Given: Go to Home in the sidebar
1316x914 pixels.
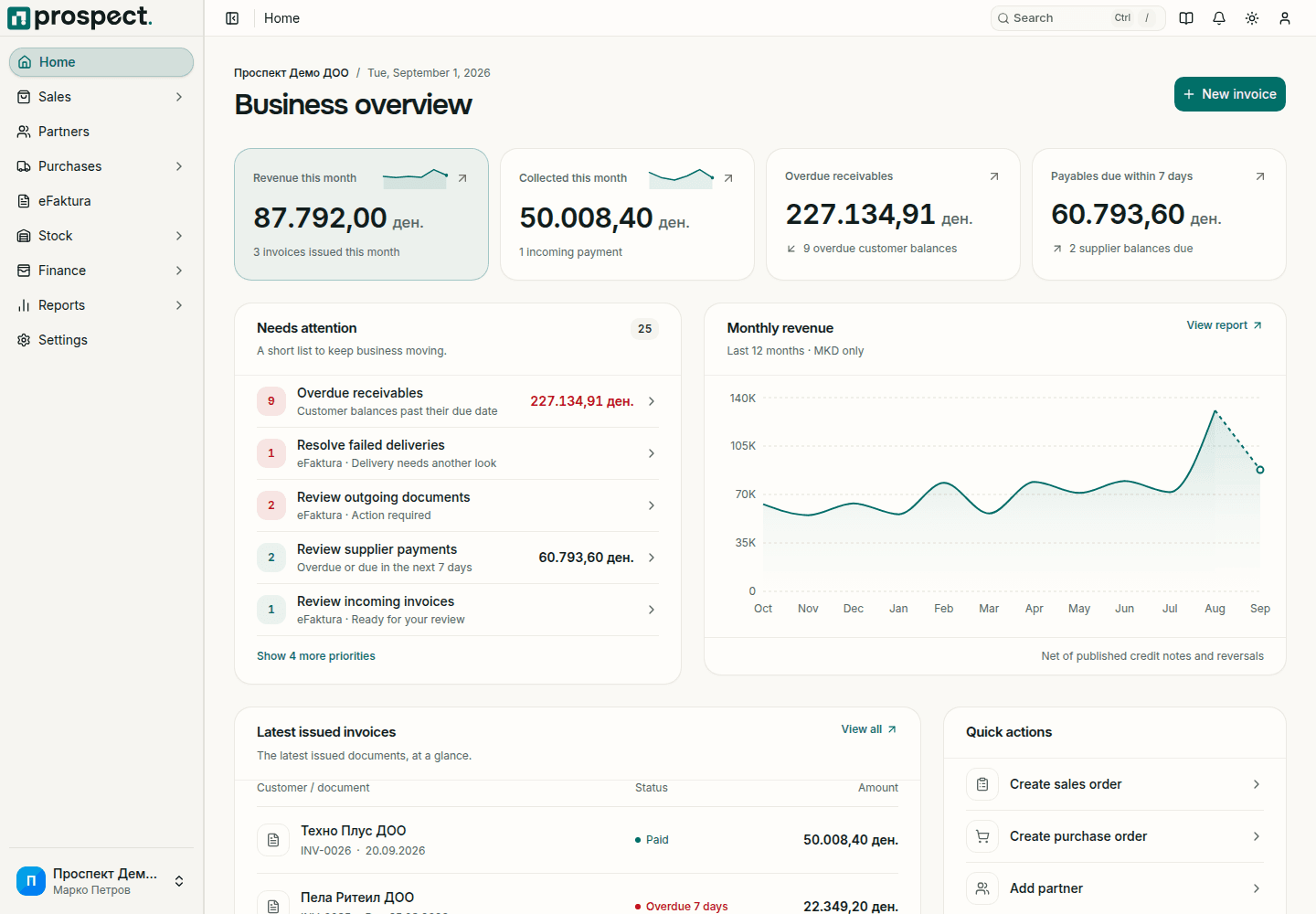Looking at the screenshot, I should tap(101, 62).
